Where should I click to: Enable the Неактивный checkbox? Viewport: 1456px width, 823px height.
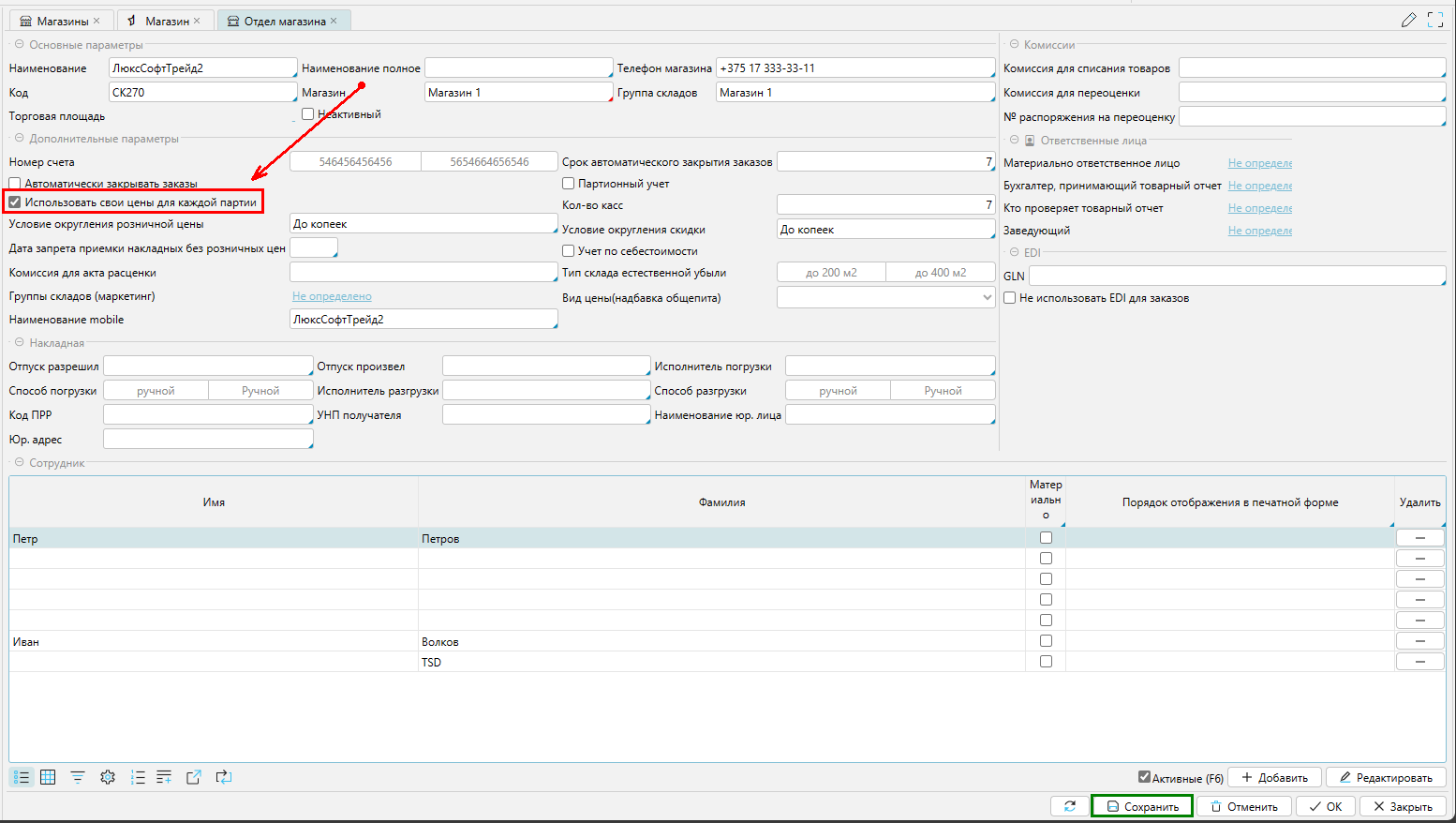click(x=307, y=114)
